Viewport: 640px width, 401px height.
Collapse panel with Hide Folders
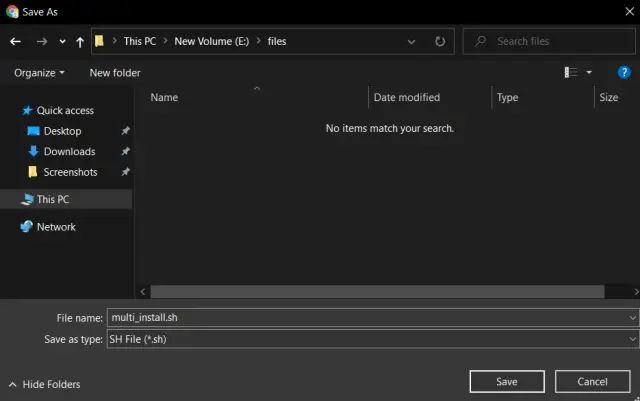[x=44, y=384]
